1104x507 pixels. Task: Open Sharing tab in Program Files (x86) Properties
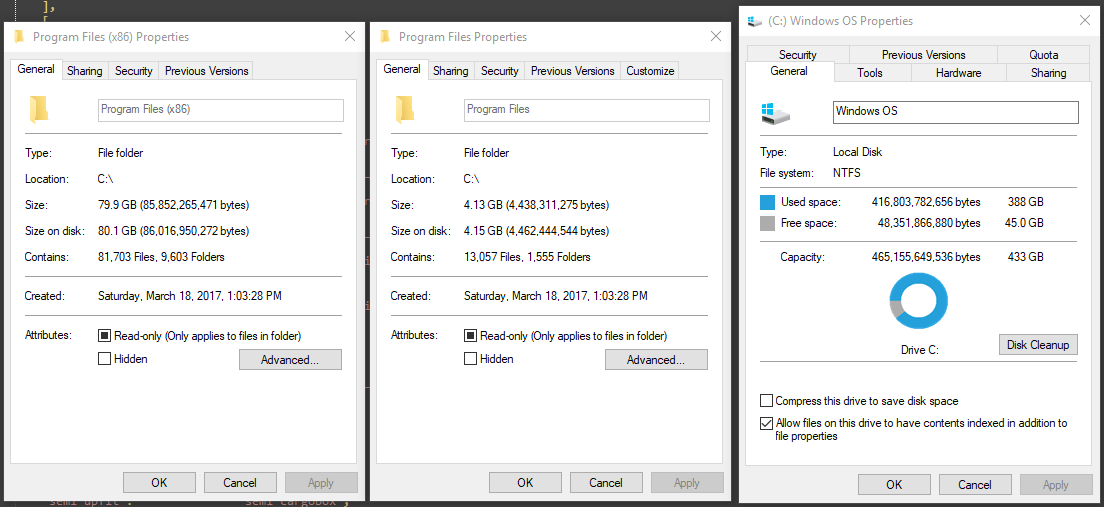click(84, 71)
